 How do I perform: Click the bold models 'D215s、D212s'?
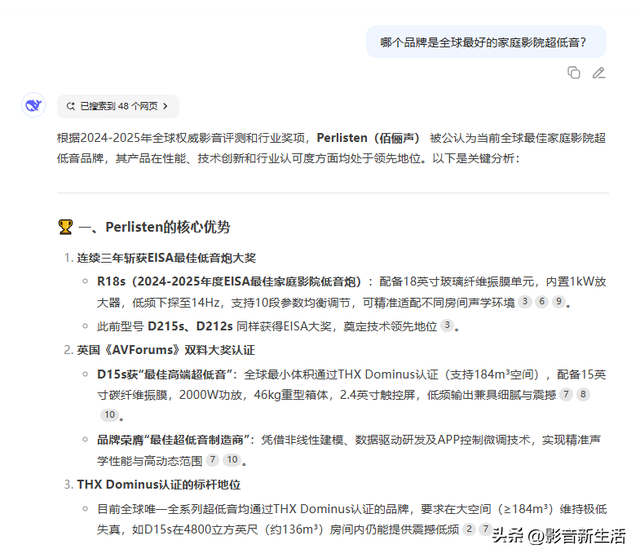point(190,326)
